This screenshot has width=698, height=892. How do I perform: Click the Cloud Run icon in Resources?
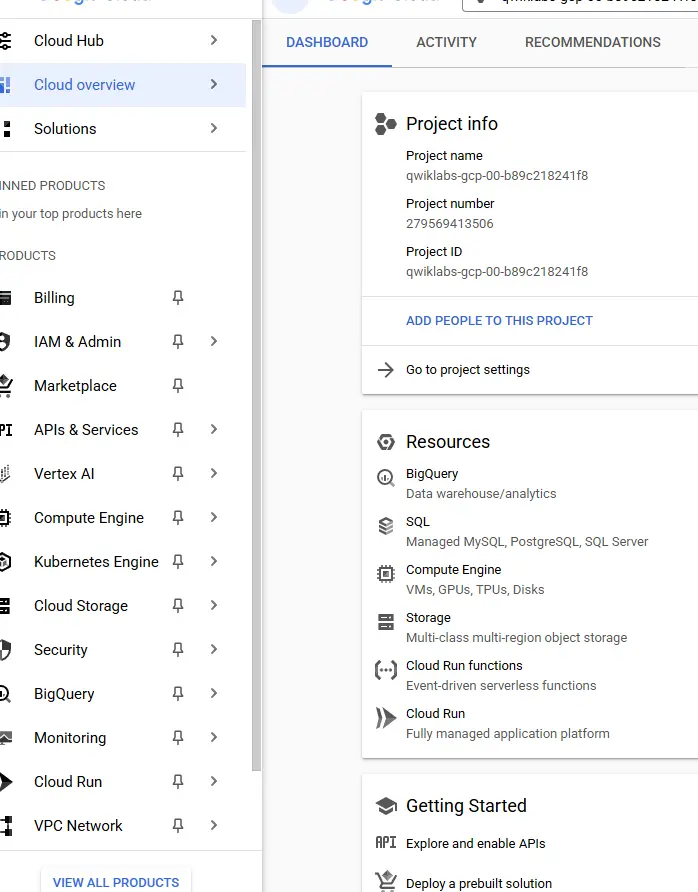386,718
